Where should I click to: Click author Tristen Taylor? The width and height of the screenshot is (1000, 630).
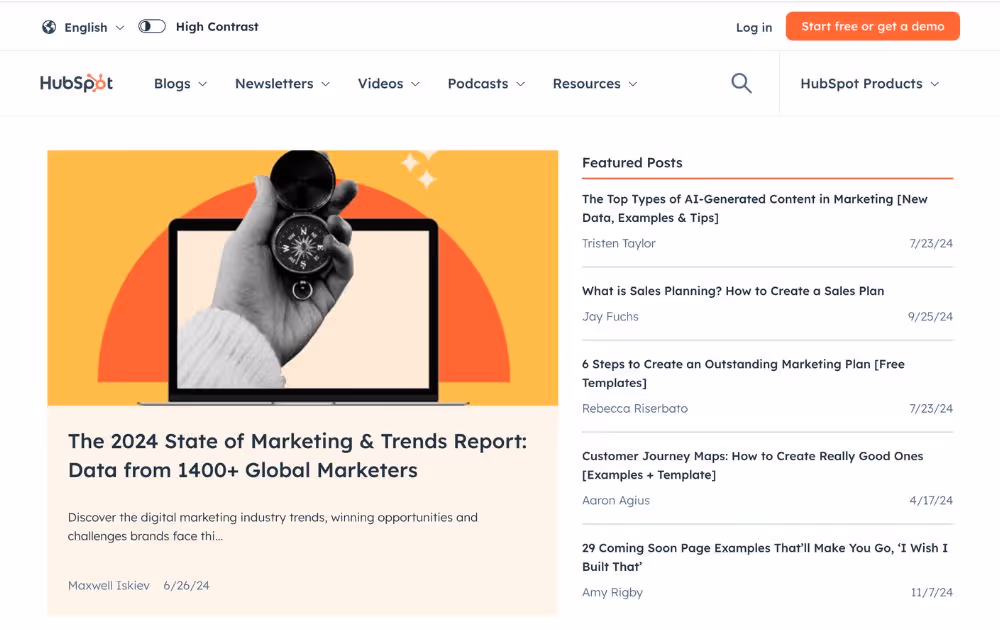click(619, 243)
